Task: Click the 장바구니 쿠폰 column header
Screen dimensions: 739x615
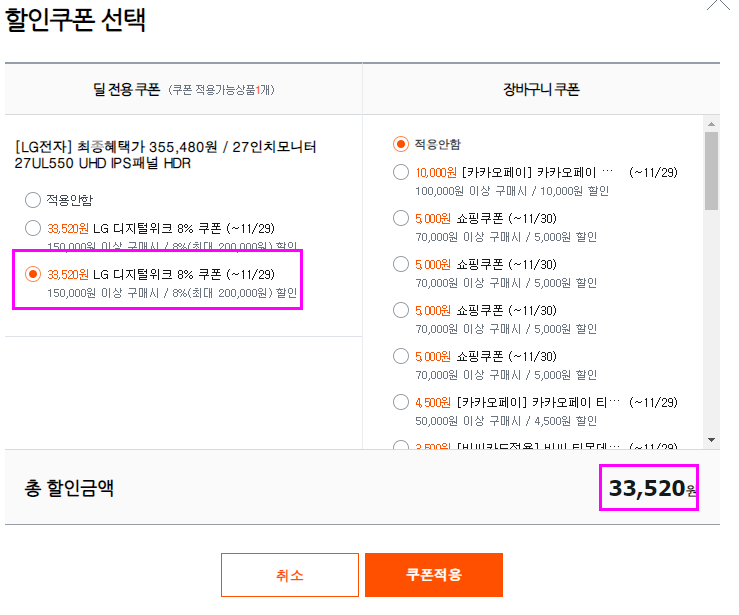Action: 541,89
